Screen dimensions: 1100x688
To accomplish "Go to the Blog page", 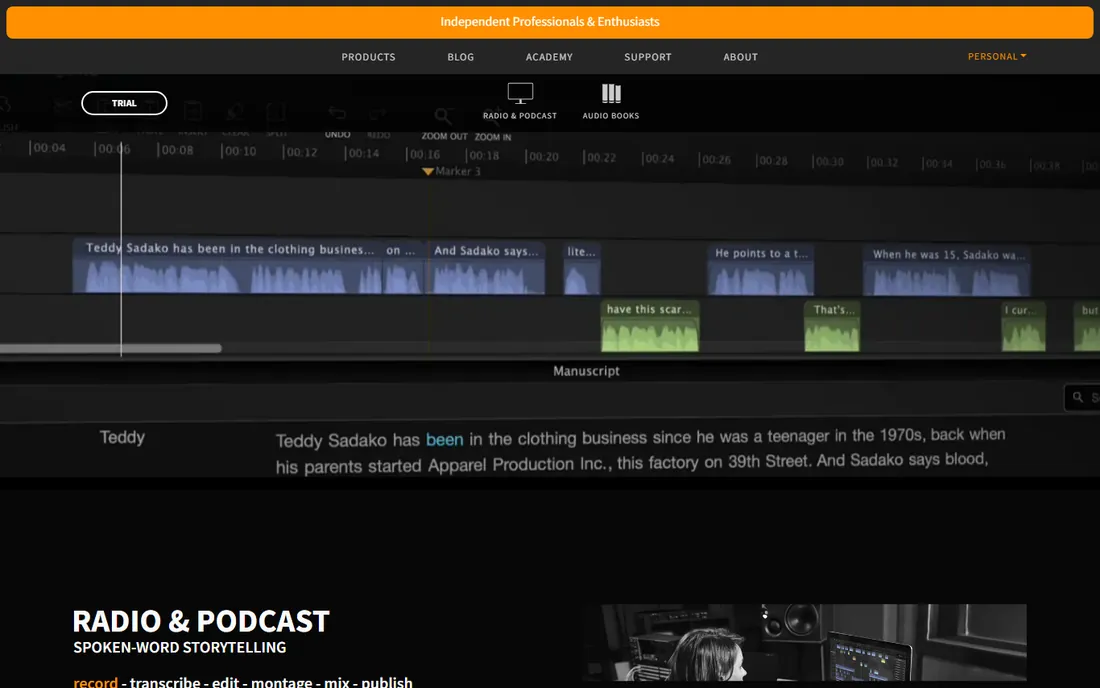I will click(461, 57).
